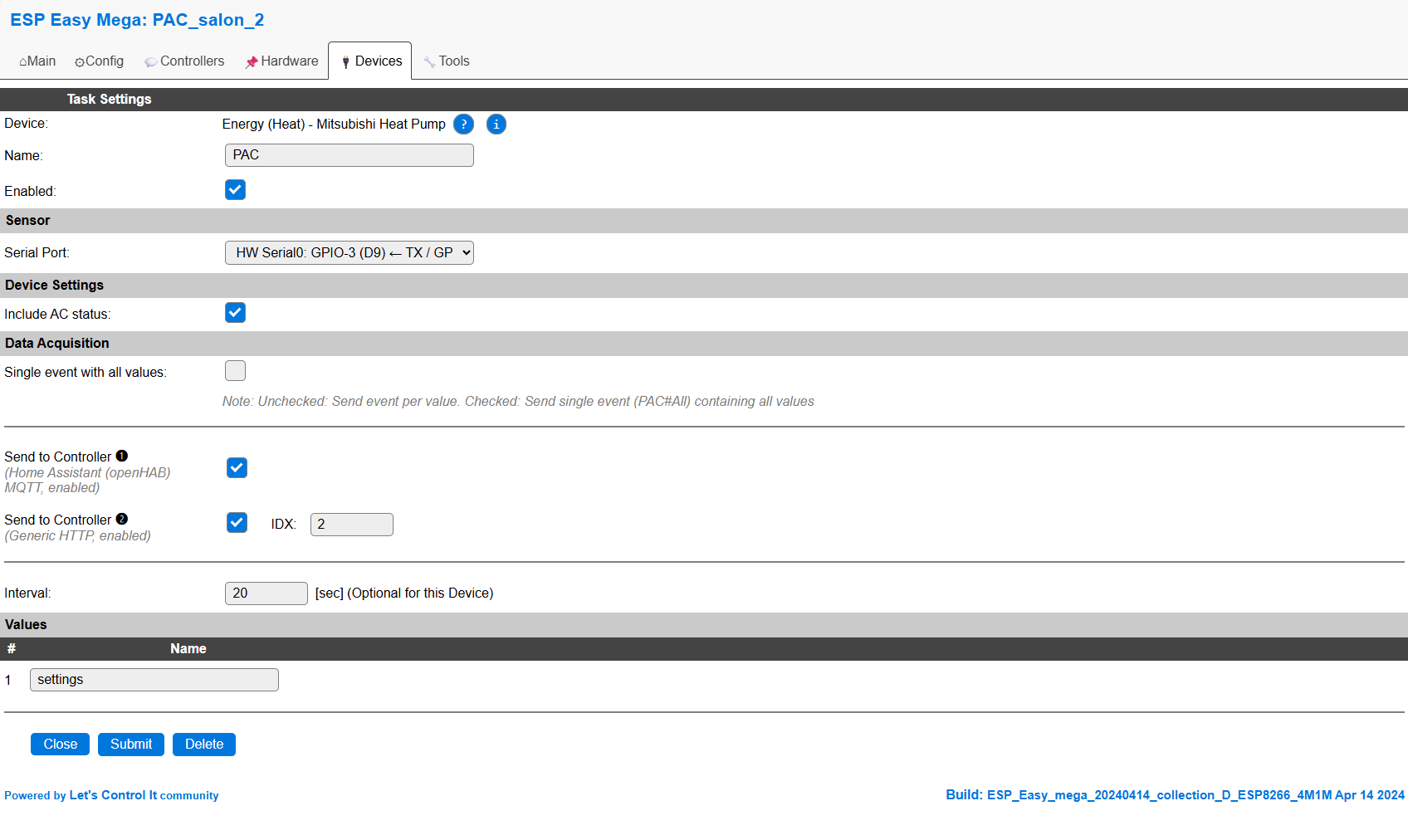
Task: Click the 'Single event with all values:' label
Action: 86,373
